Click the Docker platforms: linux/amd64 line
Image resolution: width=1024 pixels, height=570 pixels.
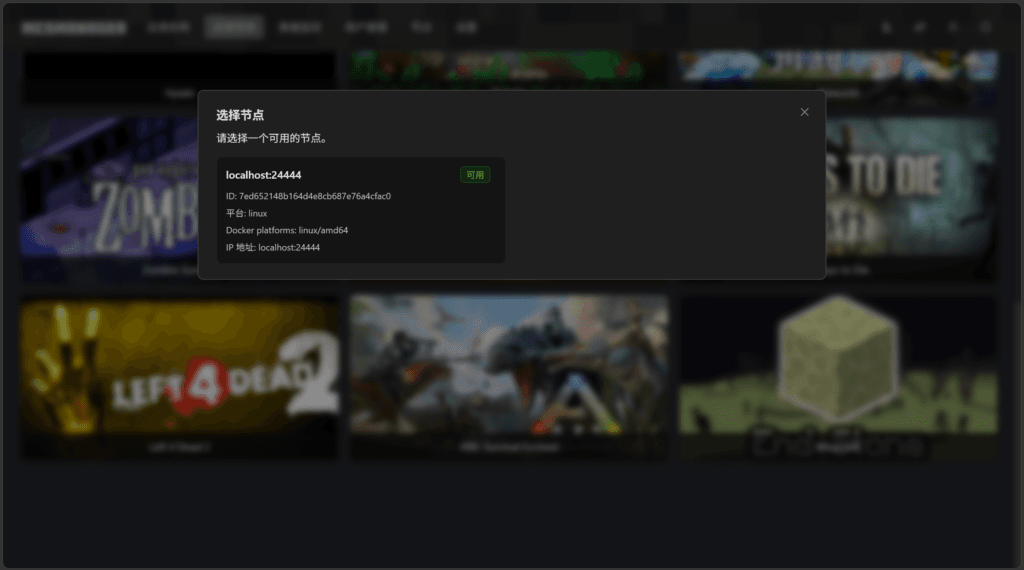click(287, 230)
